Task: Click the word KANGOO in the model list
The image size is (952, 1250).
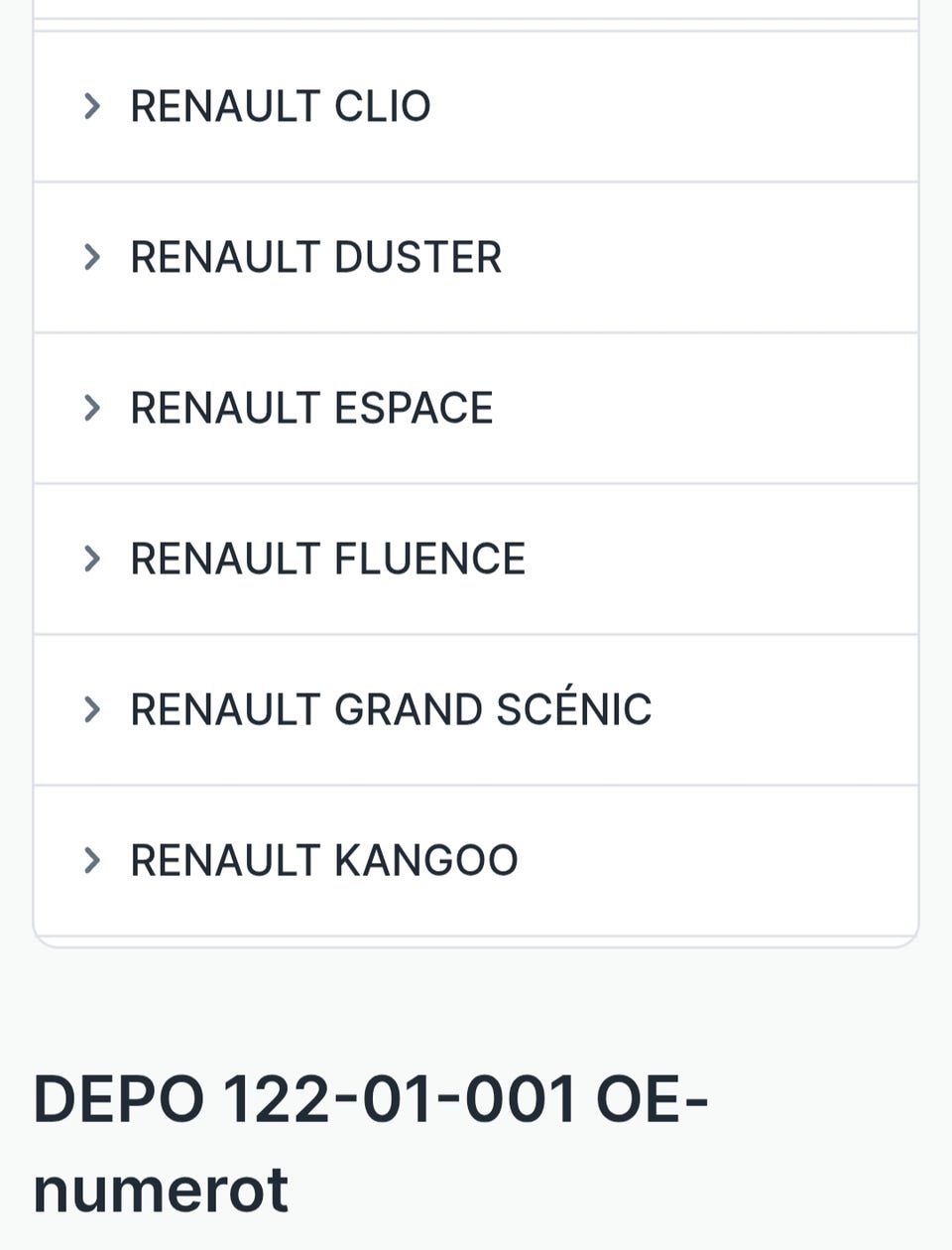Action: (426, 860)
